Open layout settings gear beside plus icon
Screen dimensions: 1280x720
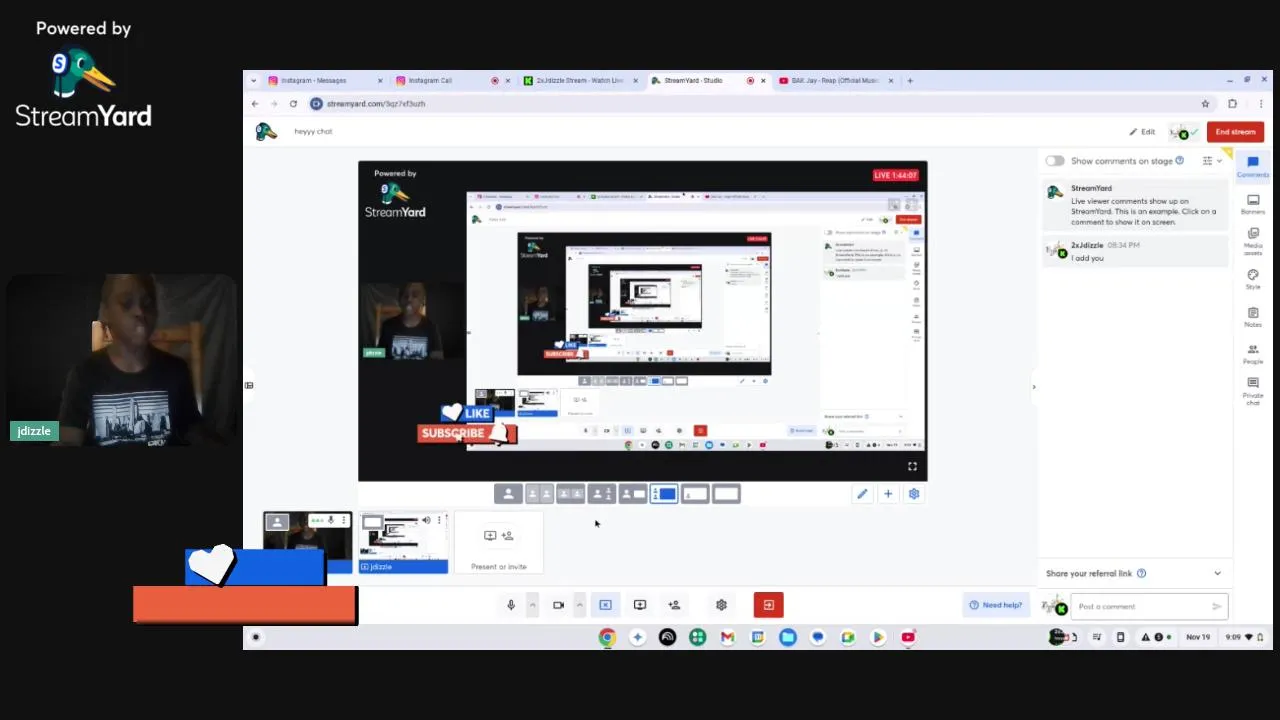pyautogui.click(x=913, y=494)
